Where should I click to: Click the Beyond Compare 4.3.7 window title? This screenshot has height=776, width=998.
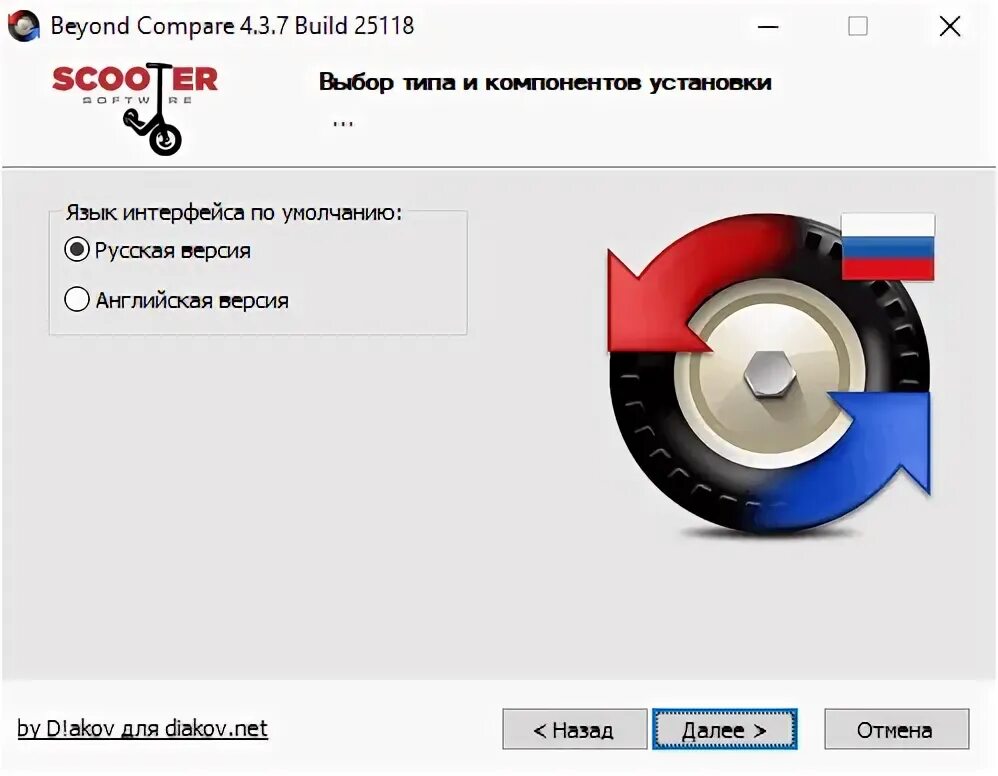point(232,26)
